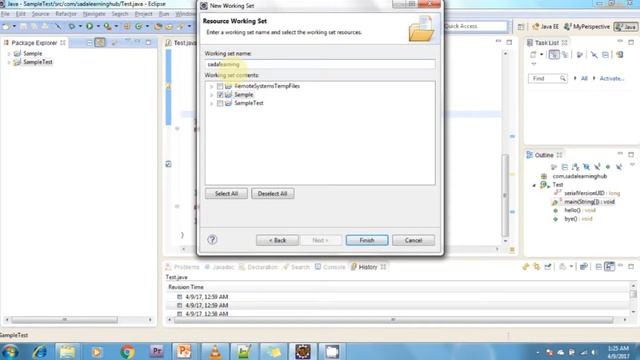Check the RemoteSystemsTempFiles checkbox
The width and height of the screenshot is (640, 360).
pos(220,86)
